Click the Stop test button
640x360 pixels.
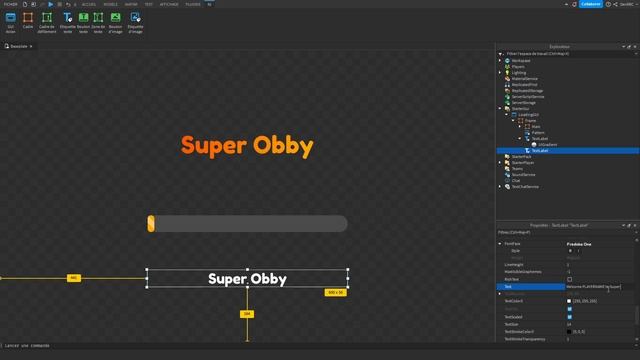coord(60,4)
